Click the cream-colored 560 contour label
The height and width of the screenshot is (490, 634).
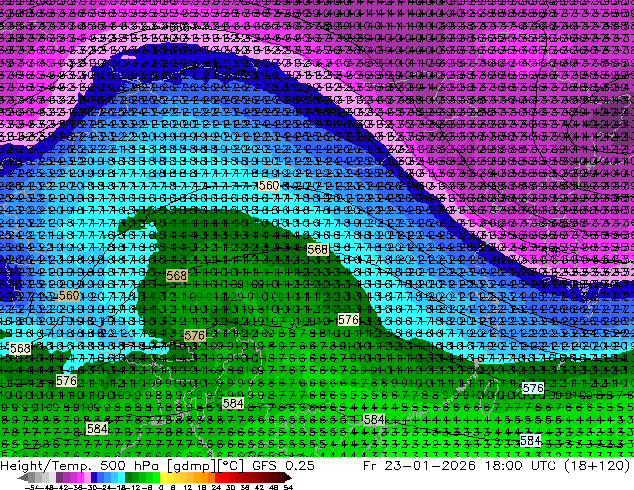268,186
